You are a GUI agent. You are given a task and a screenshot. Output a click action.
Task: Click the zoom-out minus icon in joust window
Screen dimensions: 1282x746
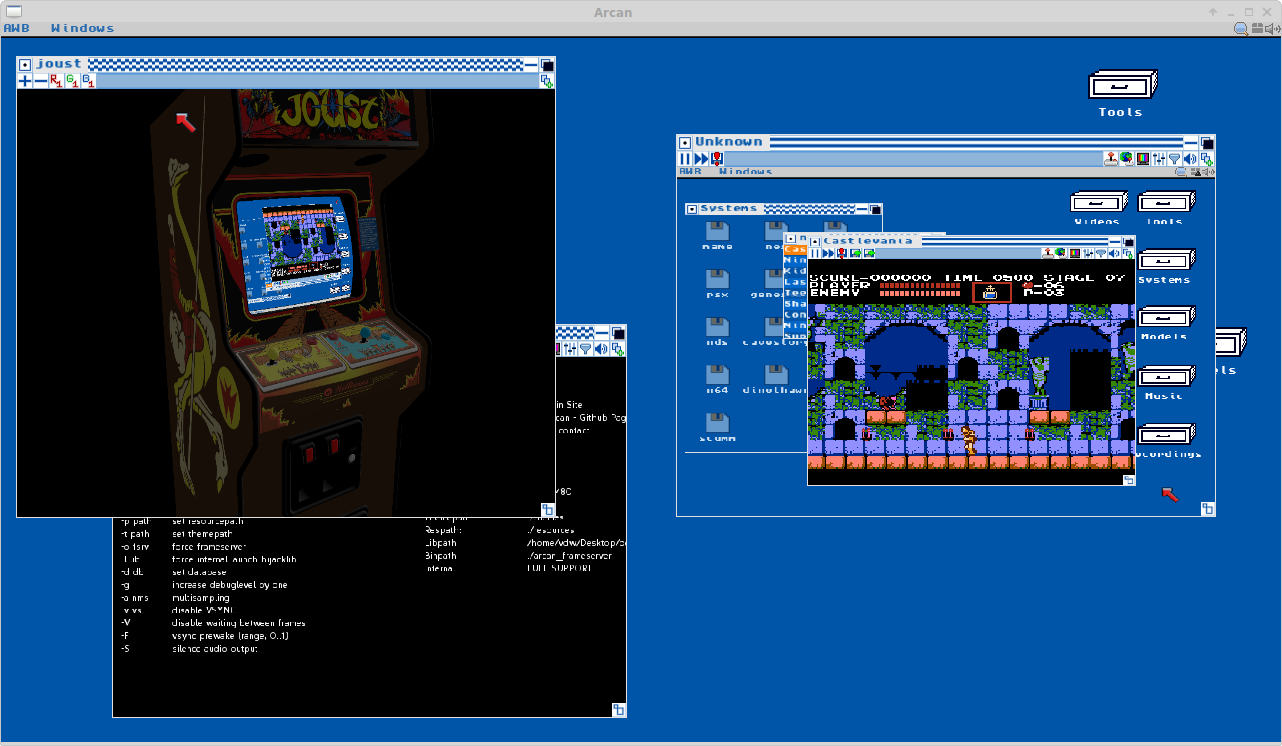[x=40, y=81]
